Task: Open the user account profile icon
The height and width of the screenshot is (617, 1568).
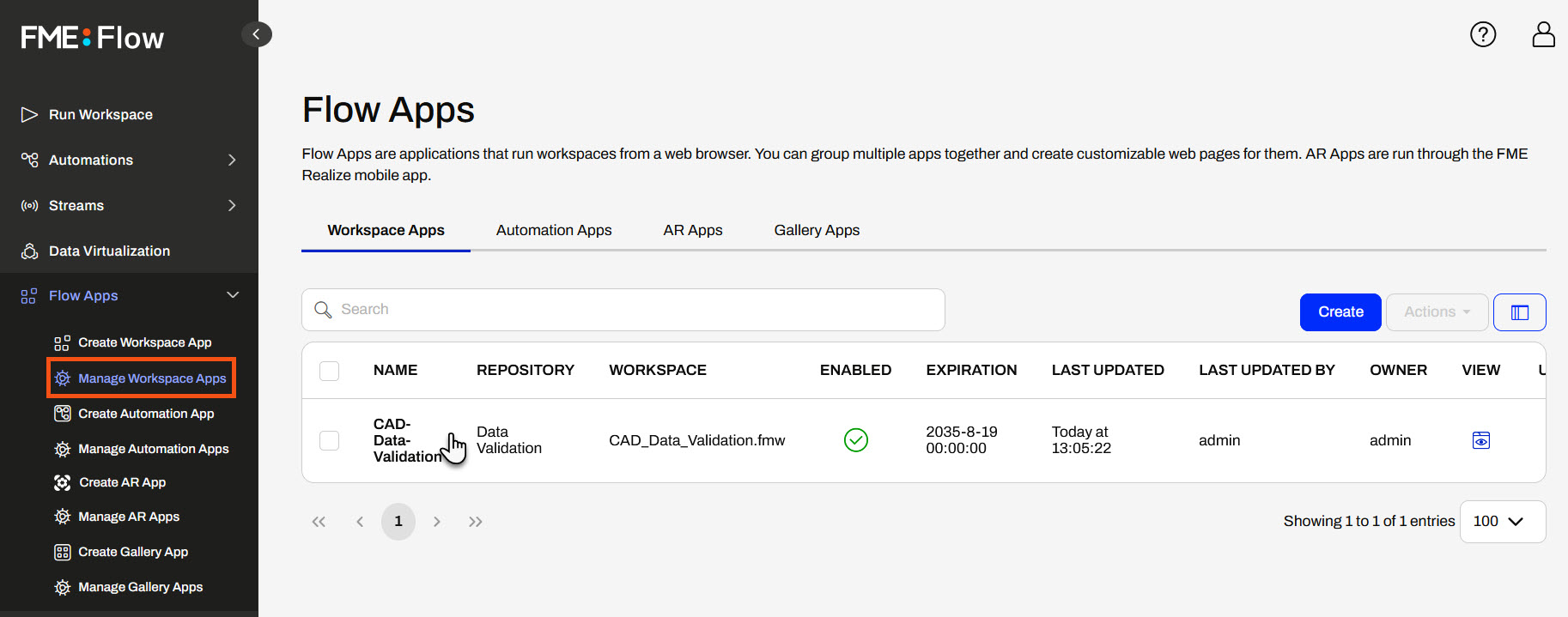Action: click(1543, 34)
